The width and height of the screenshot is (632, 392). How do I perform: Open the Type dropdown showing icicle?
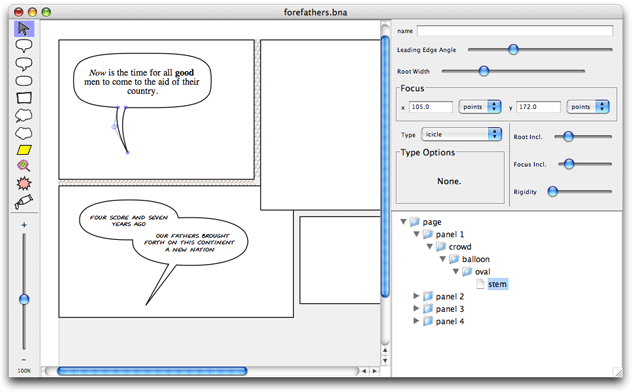coord(462,134)
